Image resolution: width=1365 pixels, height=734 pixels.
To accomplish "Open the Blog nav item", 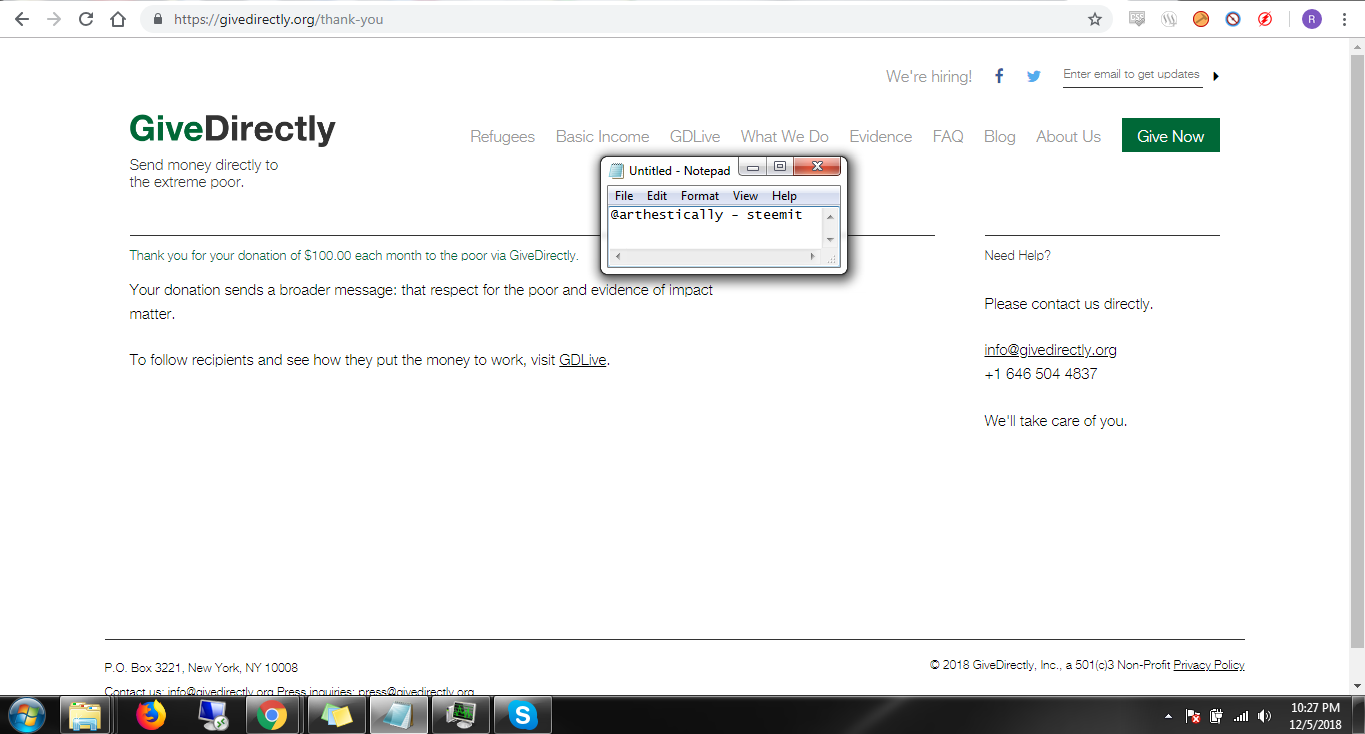I will (x=1000, y=136).
